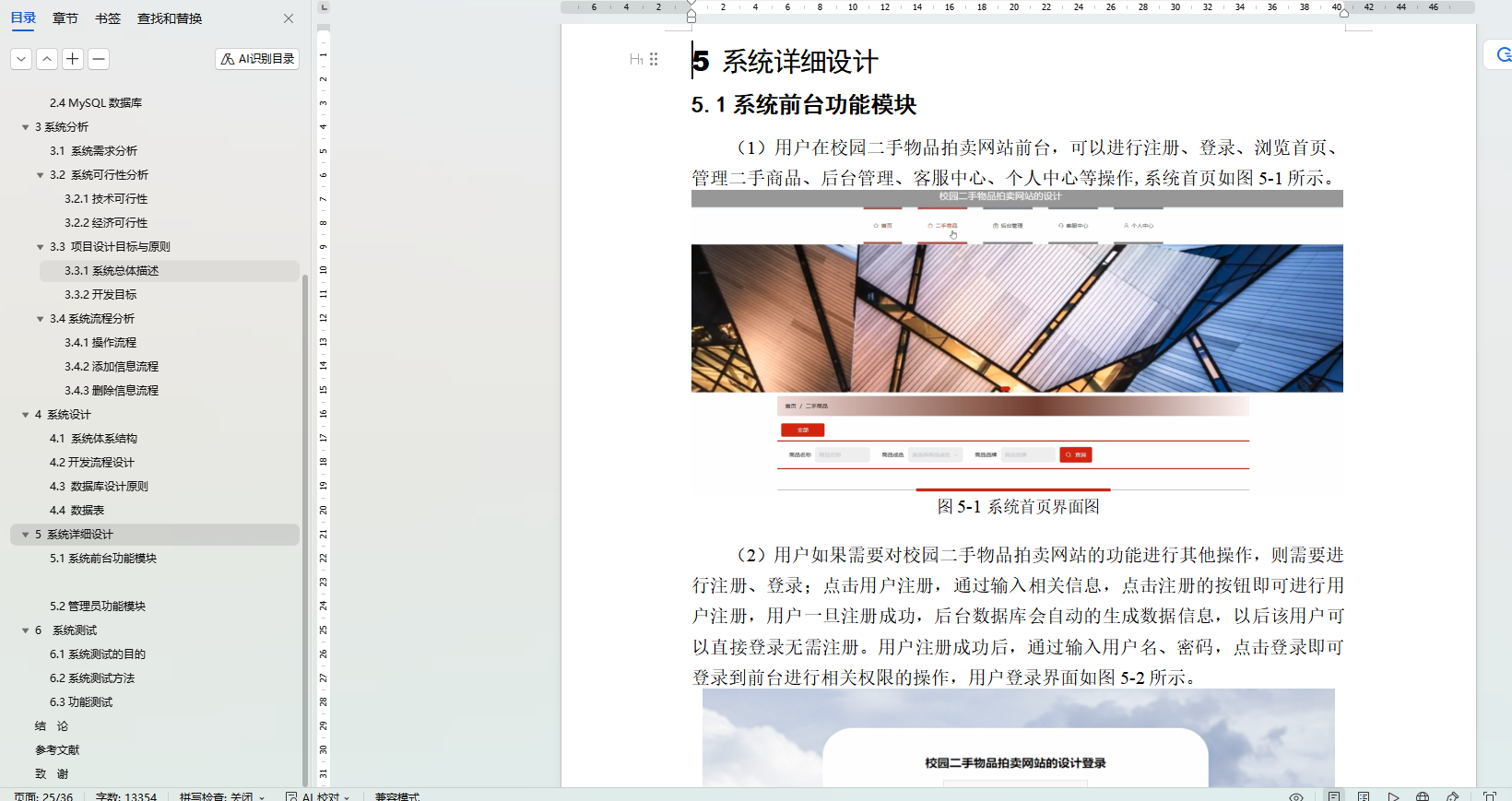This screenshot has width=1512, height=801.
Task: Click the fullscreen icon in status bar
Action: [x=1490, y=796]
